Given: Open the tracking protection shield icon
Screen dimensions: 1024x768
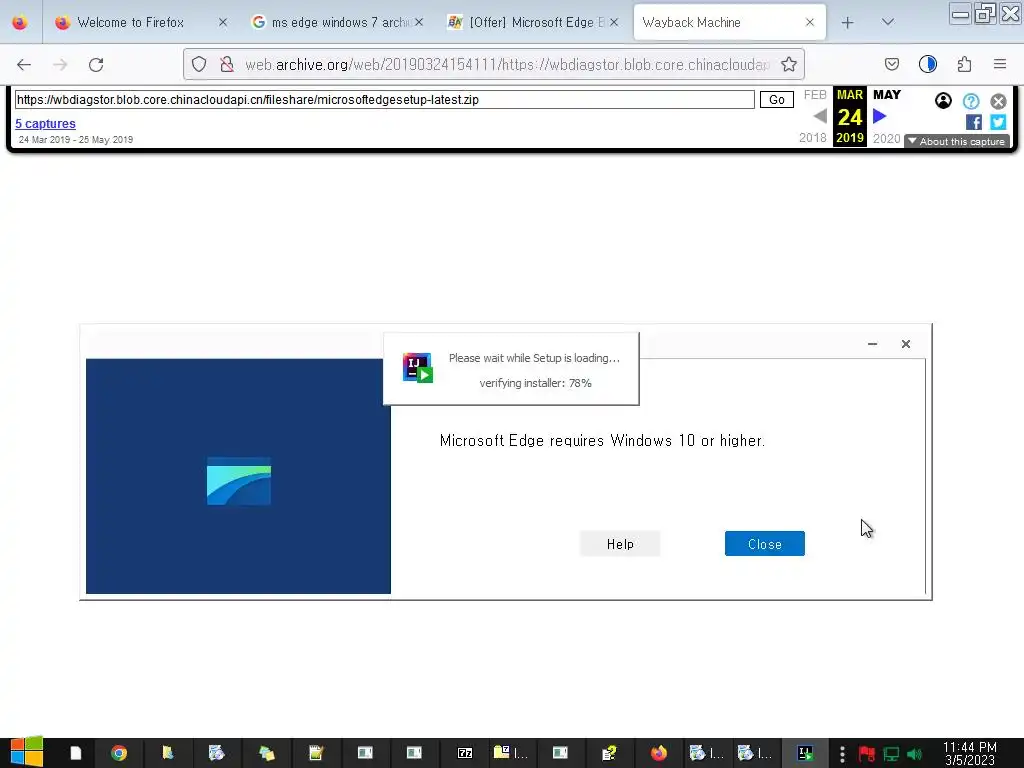Looking at the screenshot, I should tap(199, 64).
